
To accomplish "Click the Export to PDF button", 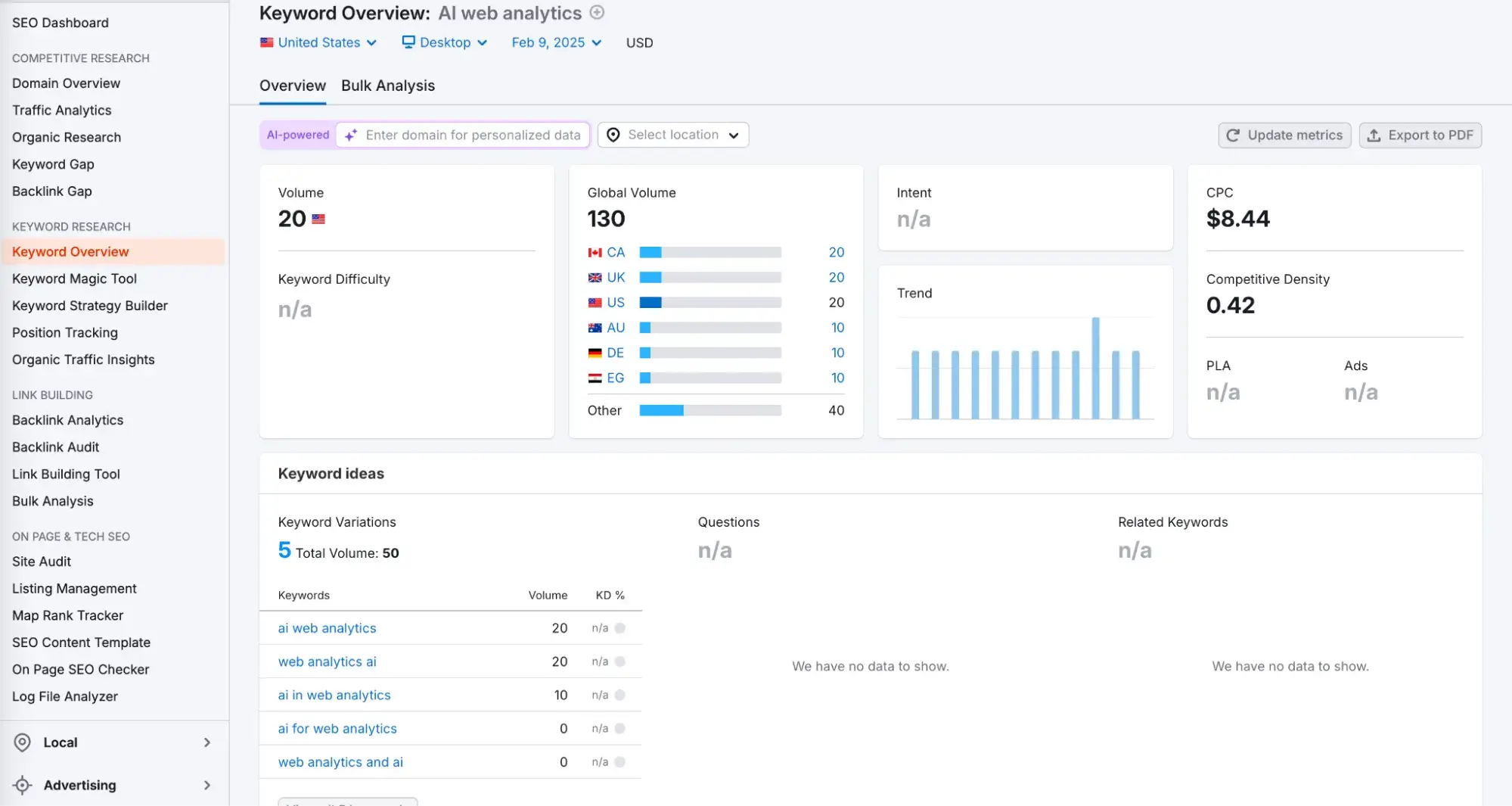I will [1420, 135].
